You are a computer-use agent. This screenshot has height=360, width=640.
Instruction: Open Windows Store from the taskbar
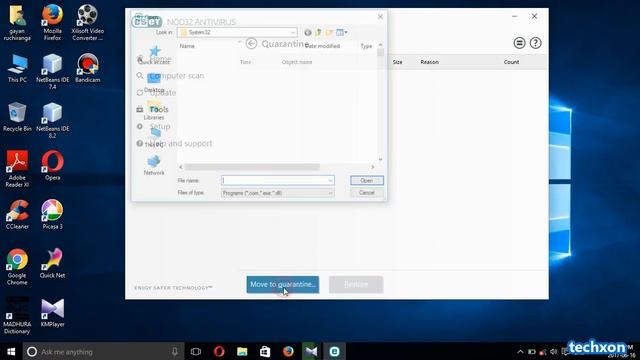coord(265,351)
